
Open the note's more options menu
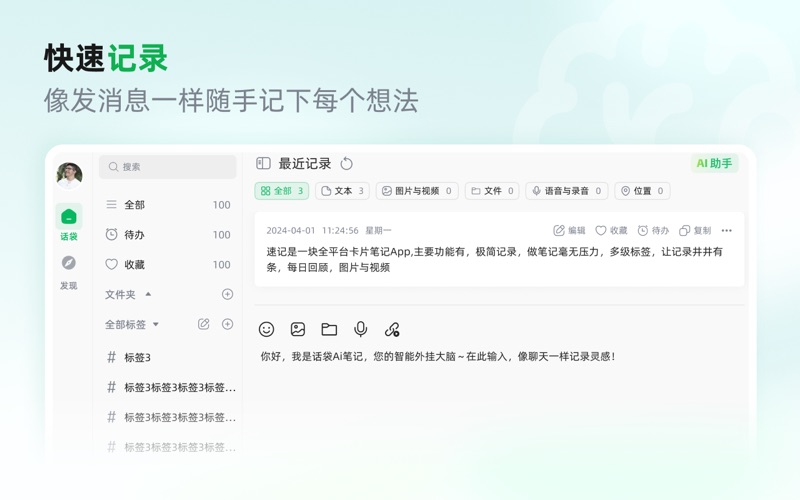726,230
